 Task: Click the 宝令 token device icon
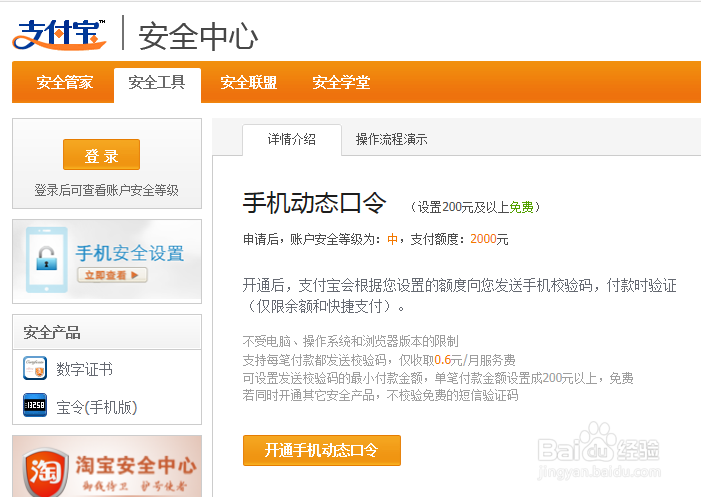(x=35, y=405)
